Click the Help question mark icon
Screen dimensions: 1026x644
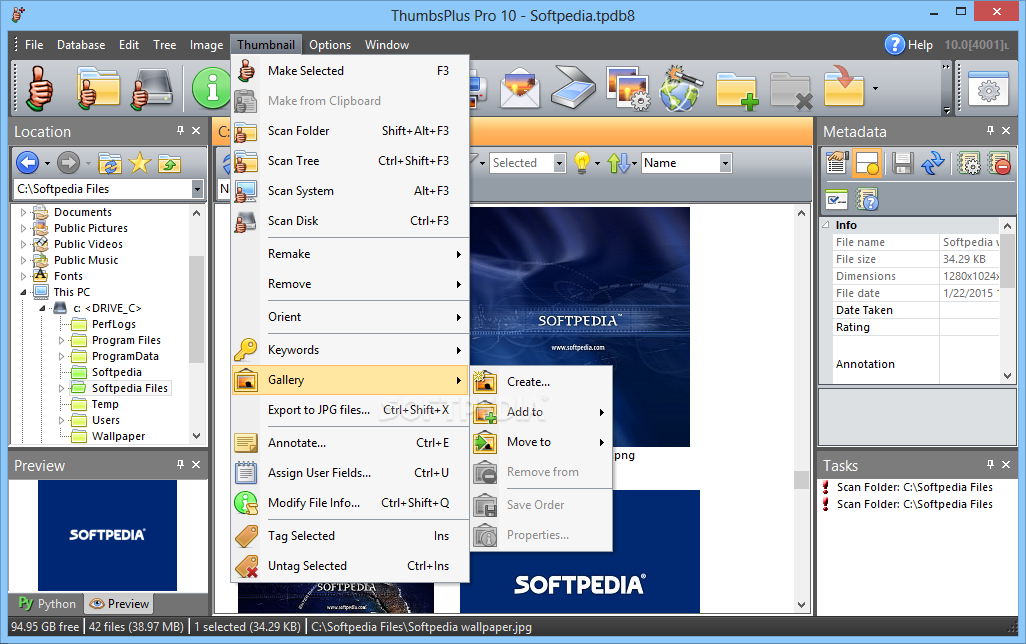tap(894, 45)
